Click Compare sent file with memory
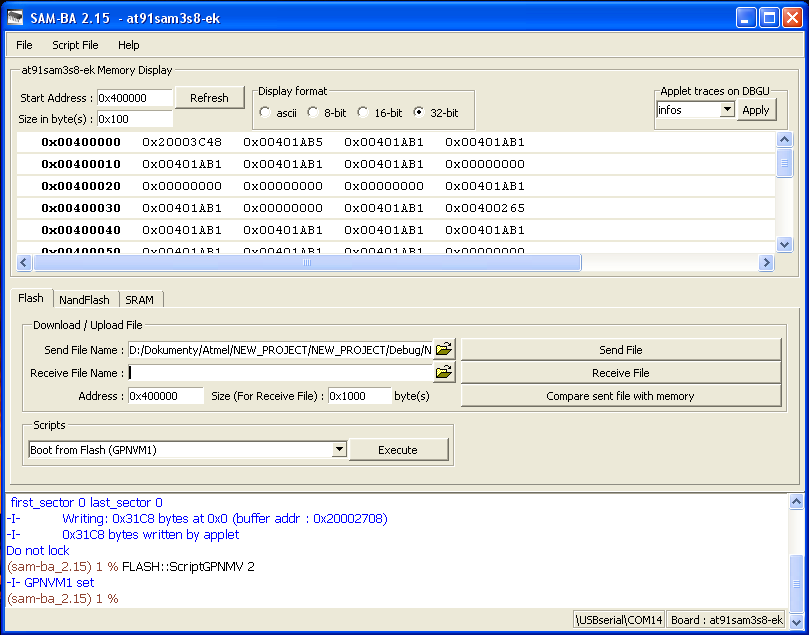This screenshot has height=635, width=809. pyautogui.click(x=621, y=396)
